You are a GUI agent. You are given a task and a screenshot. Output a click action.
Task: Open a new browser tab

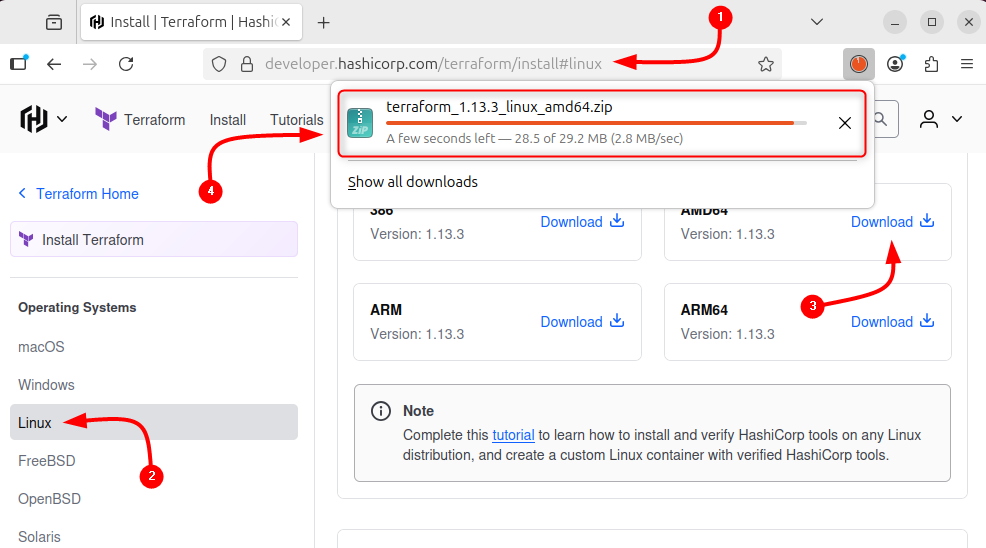pos(323,22)
